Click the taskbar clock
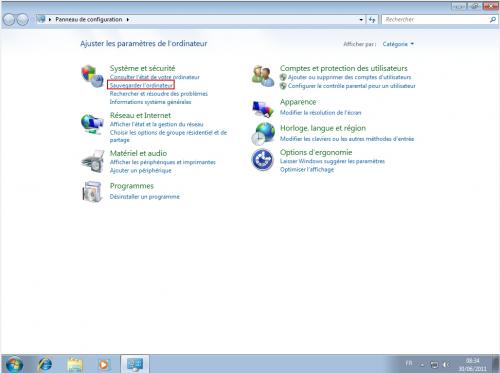 coord(472,365)
